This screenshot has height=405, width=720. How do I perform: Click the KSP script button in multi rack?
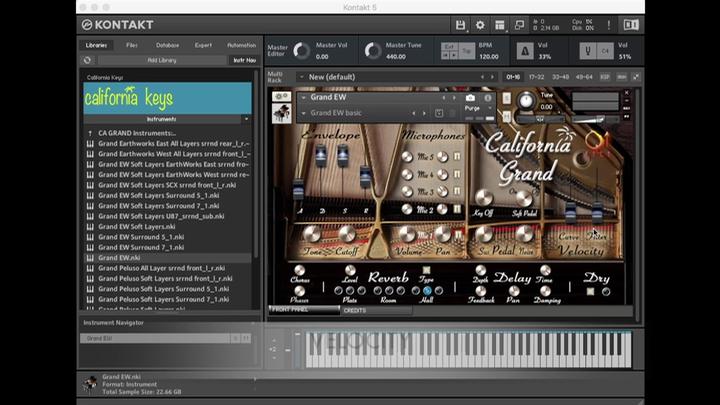pyautogui.click(x=605, y=77)
